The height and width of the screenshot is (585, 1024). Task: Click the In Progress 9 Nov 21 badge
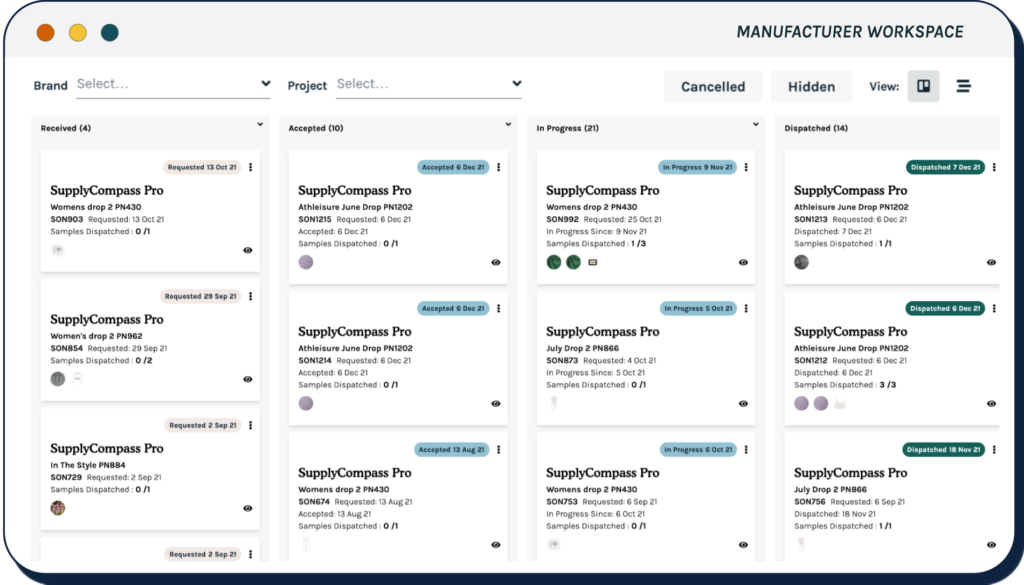pyautogui.click(x=697, y=167)
